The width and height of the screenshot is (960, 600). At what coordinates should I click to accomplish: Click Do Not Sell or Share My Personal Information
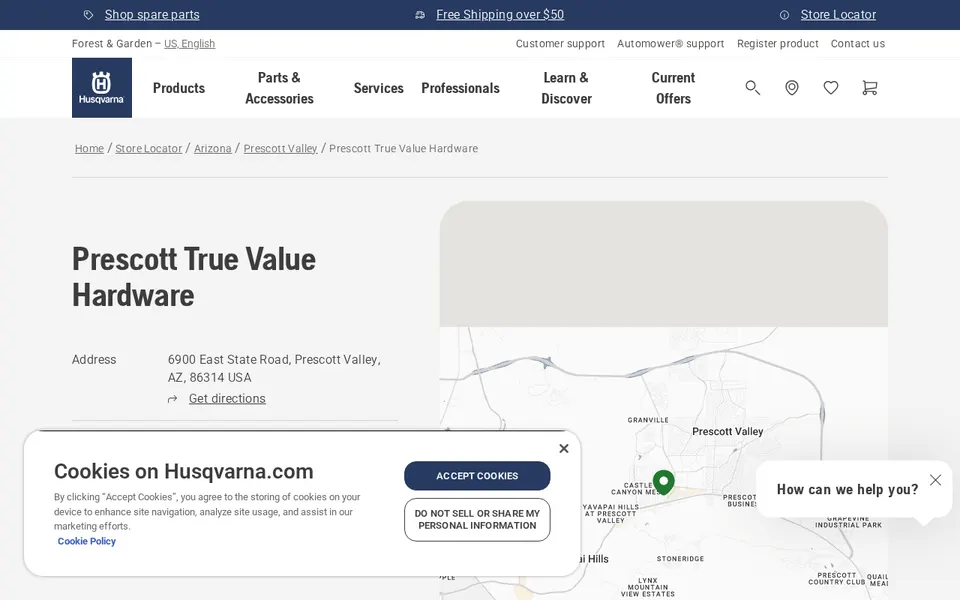[477, 520]
